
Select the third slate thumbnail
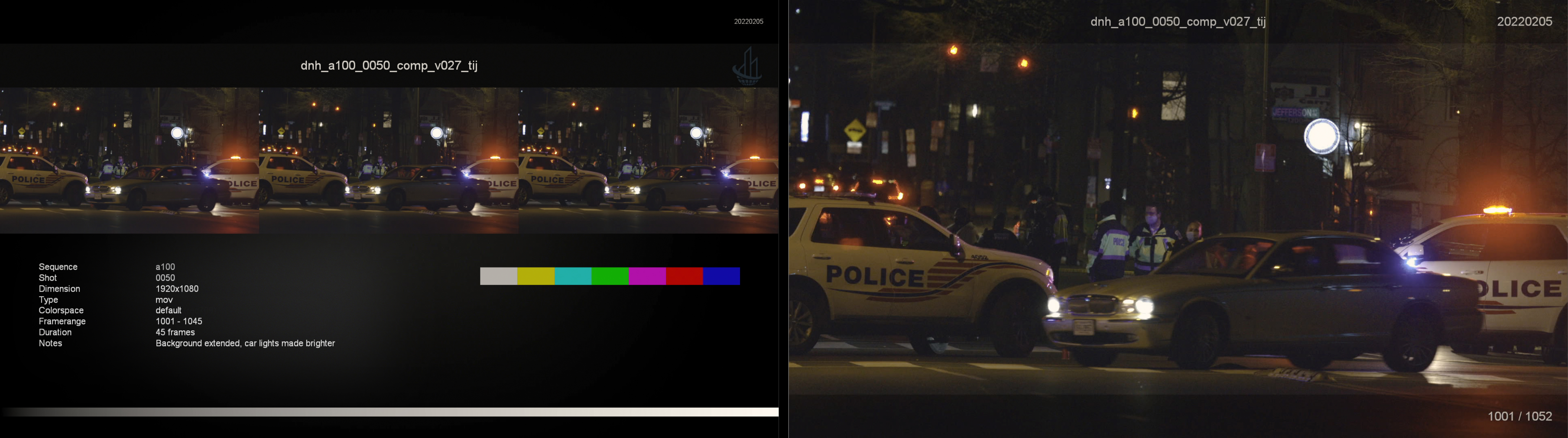pyautogui.click(x=648, y=160)
